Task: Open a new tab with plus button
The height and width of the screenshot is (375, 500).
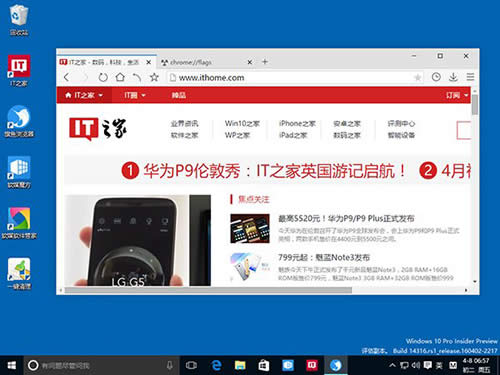Action: [265, 62]
